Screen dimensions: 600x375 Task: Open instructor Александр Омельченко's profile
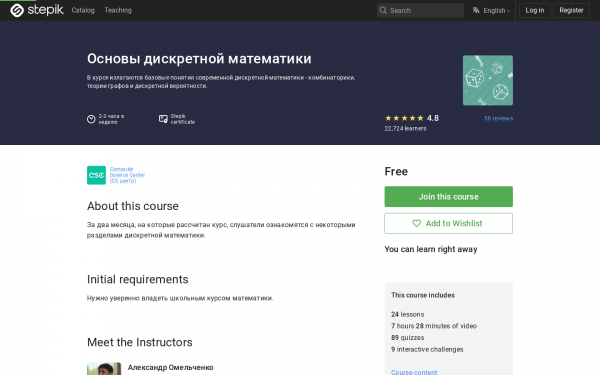coord(170,367)
